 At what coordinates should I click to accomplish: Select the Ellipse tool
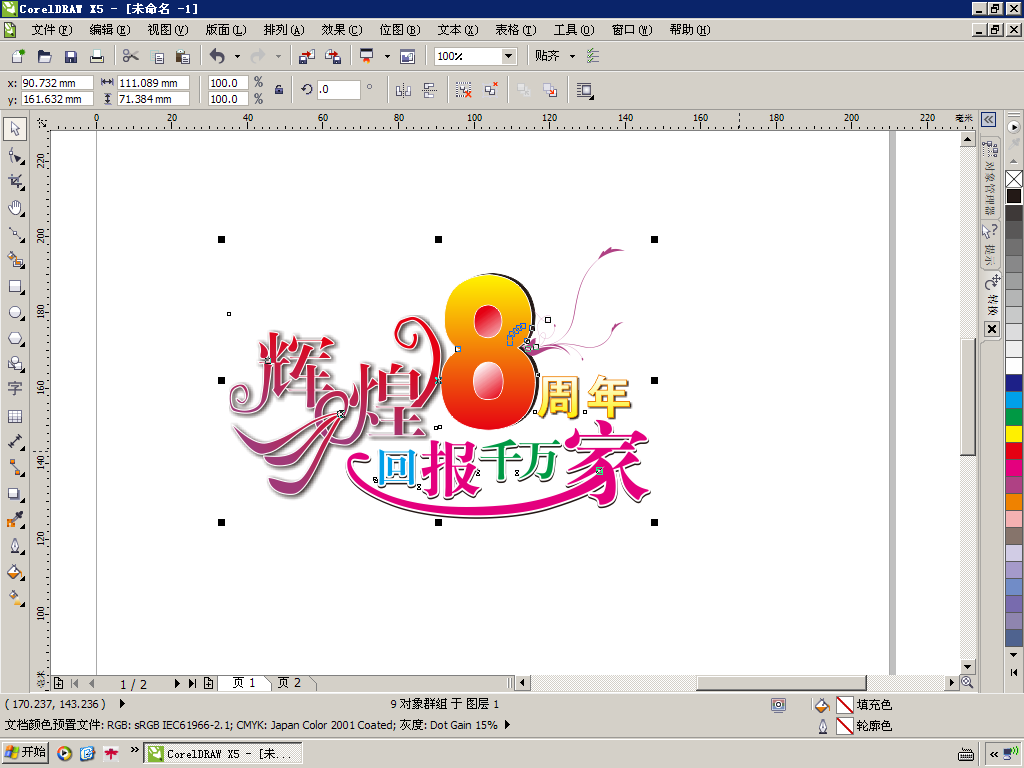[15, 313]
